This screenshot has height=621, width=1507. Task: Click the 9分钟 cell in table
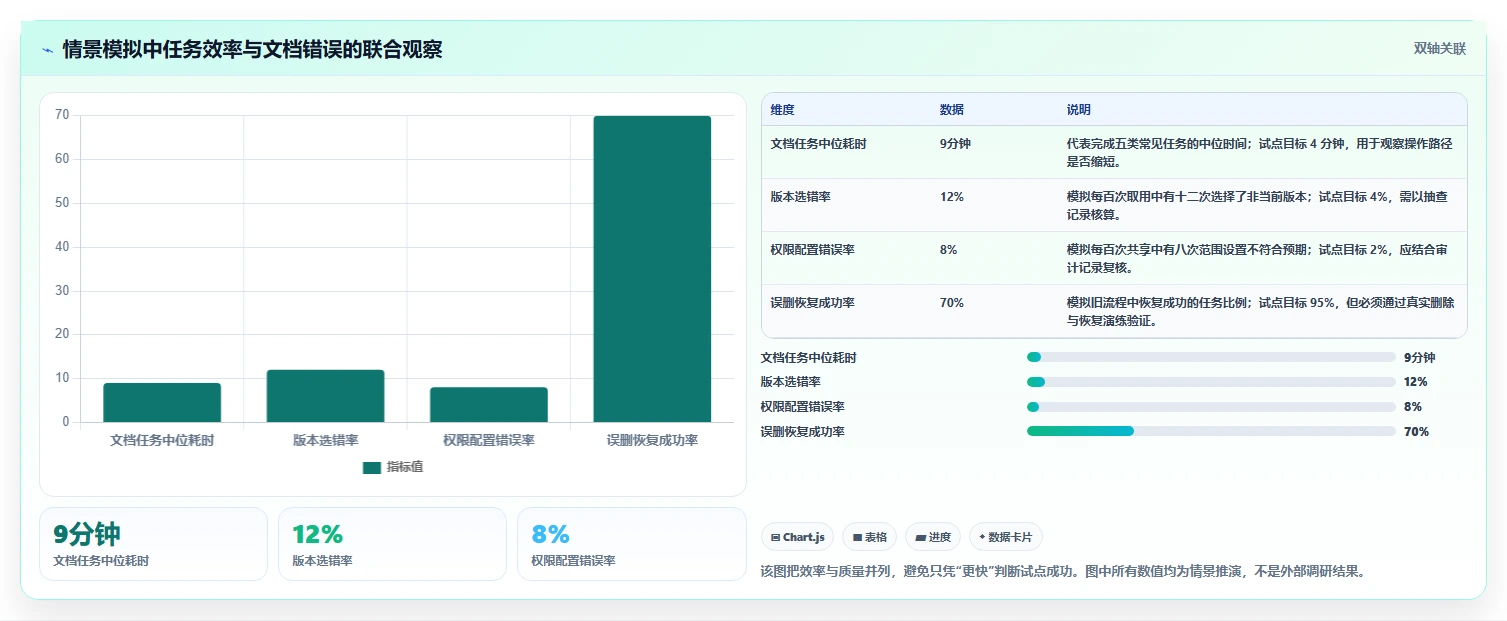tap(955, 144)
